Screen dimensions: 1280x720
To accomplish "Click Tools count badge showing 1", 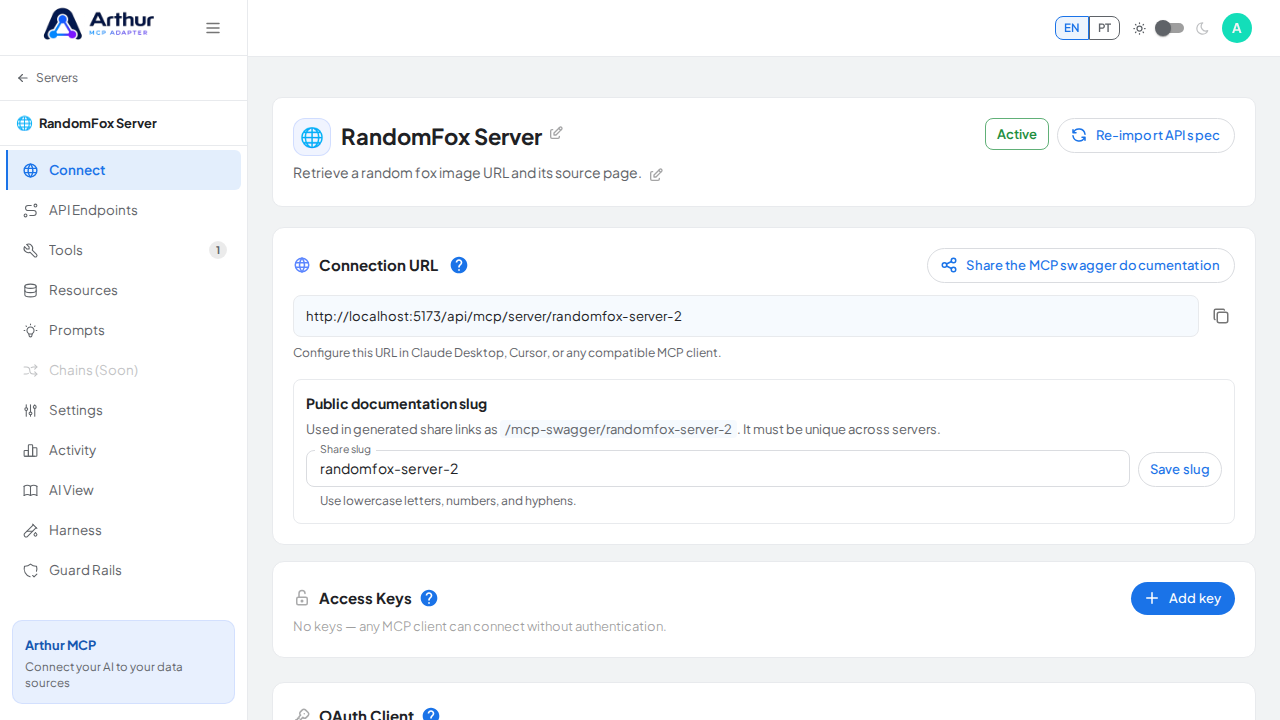I will point(218,250).
